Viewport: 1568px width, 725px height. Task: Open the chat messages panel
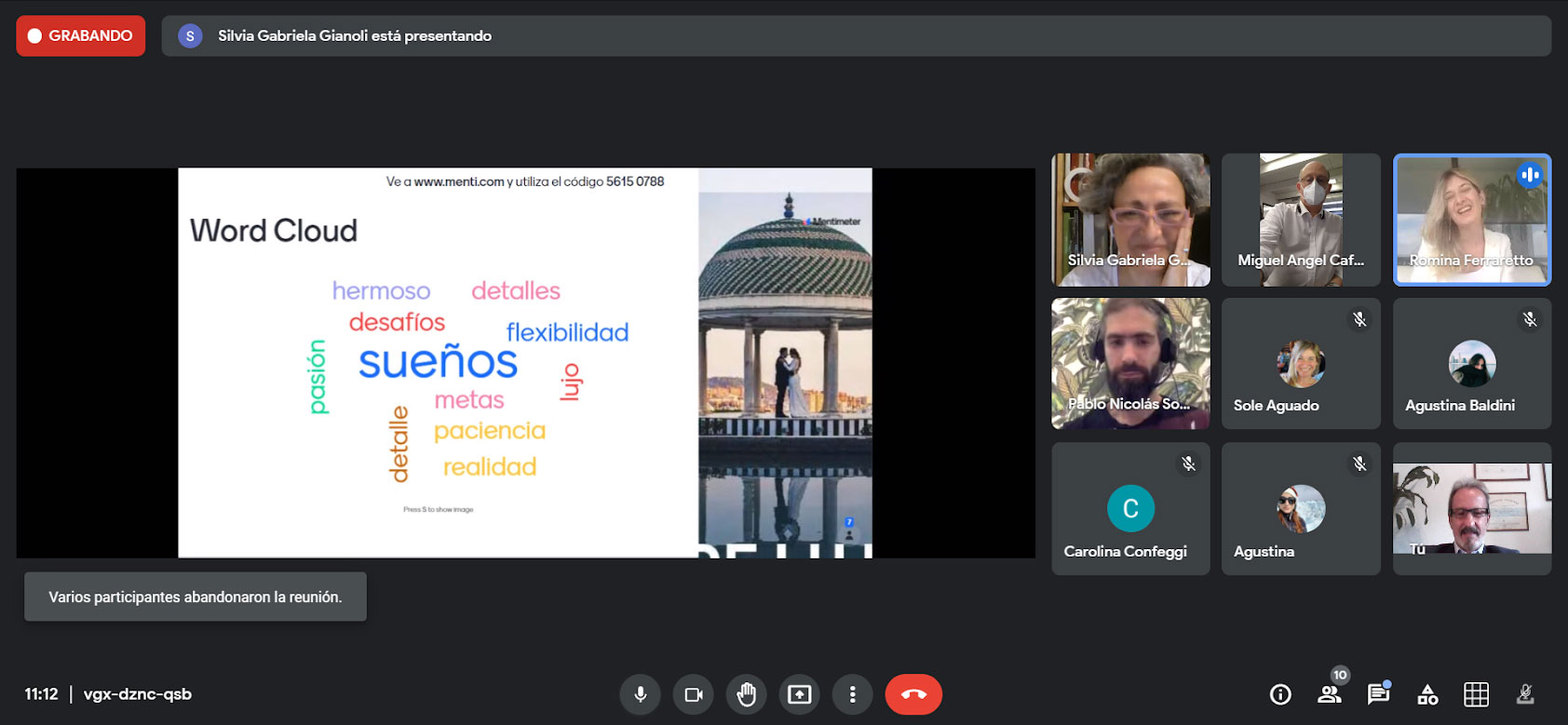1378,694
